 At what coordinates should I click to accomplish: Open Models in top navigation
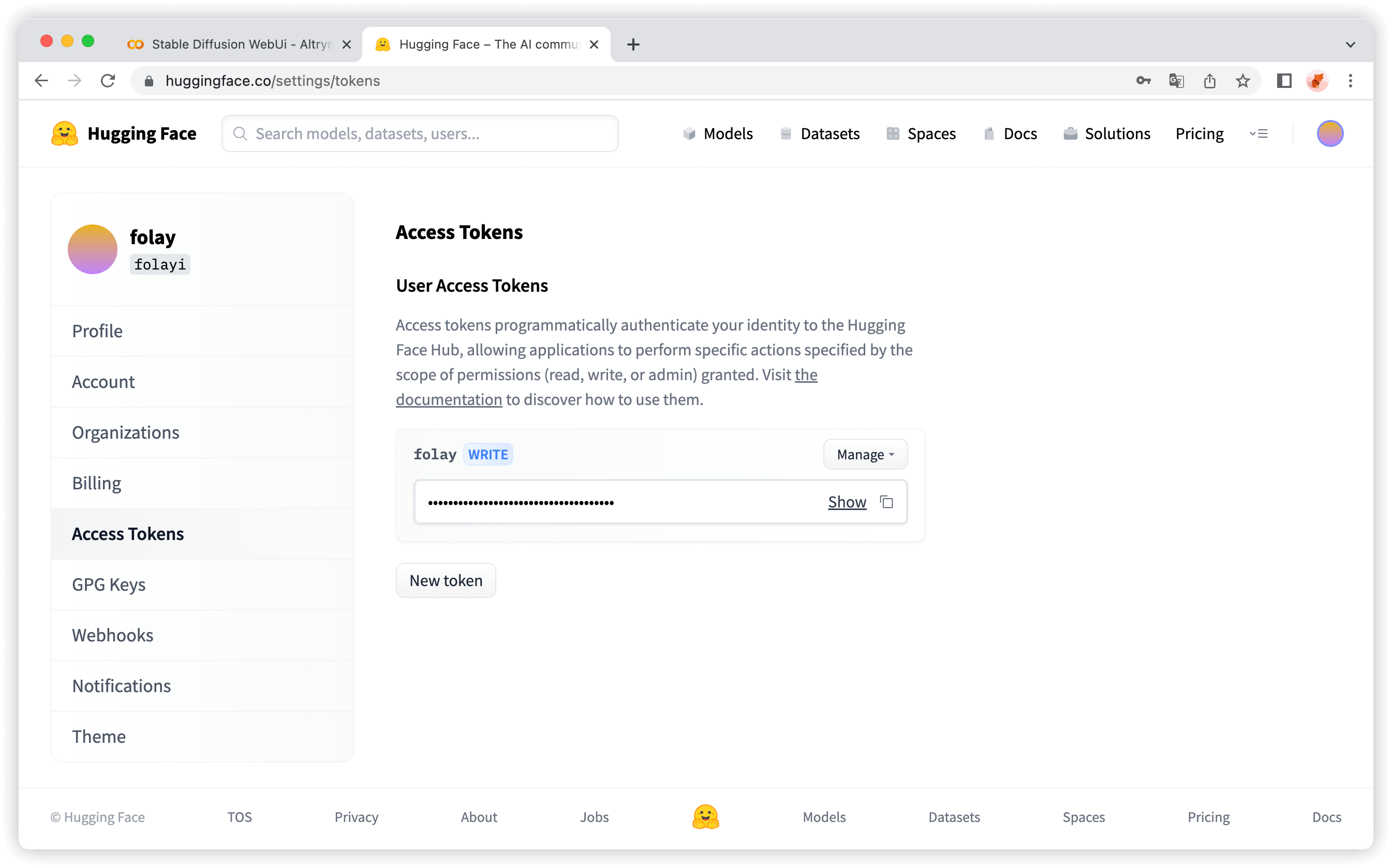(x=718, y=134)
